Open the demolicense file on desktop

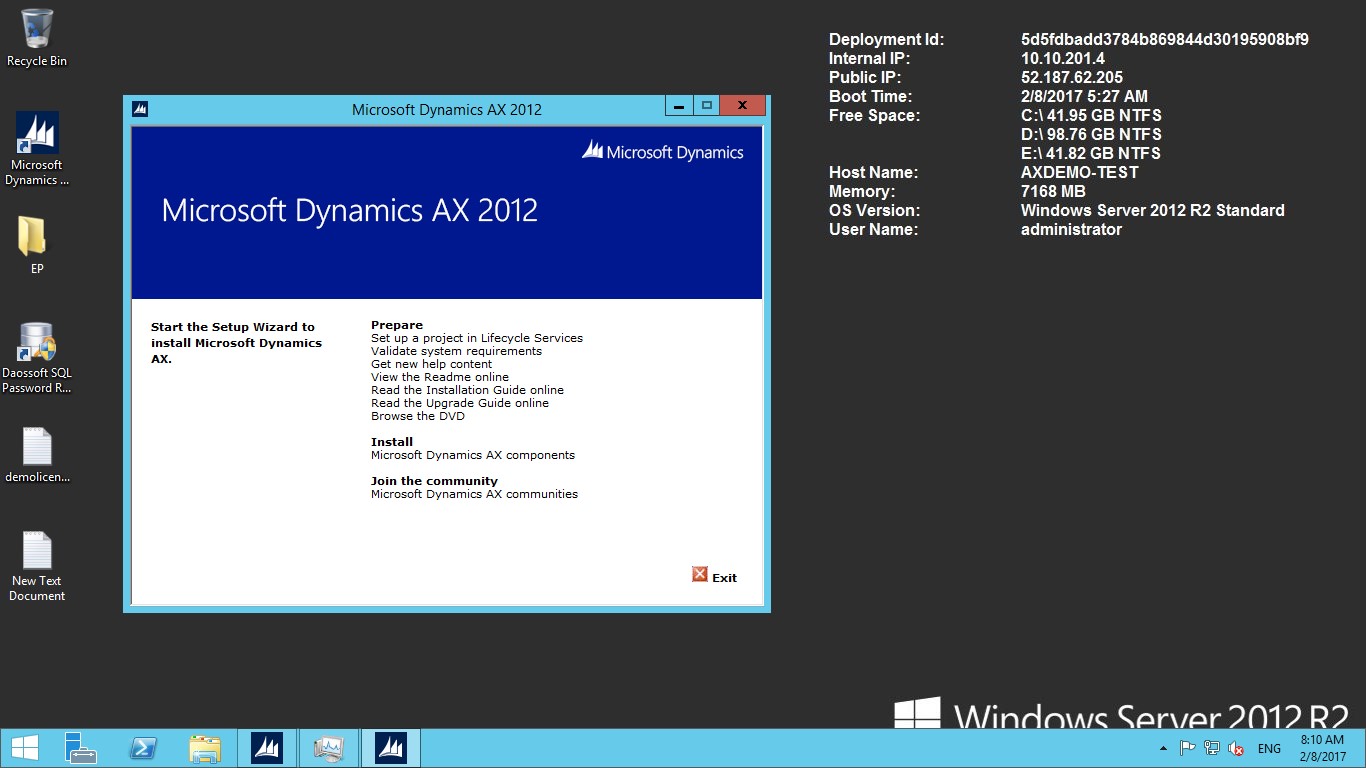tap(37, 447)
